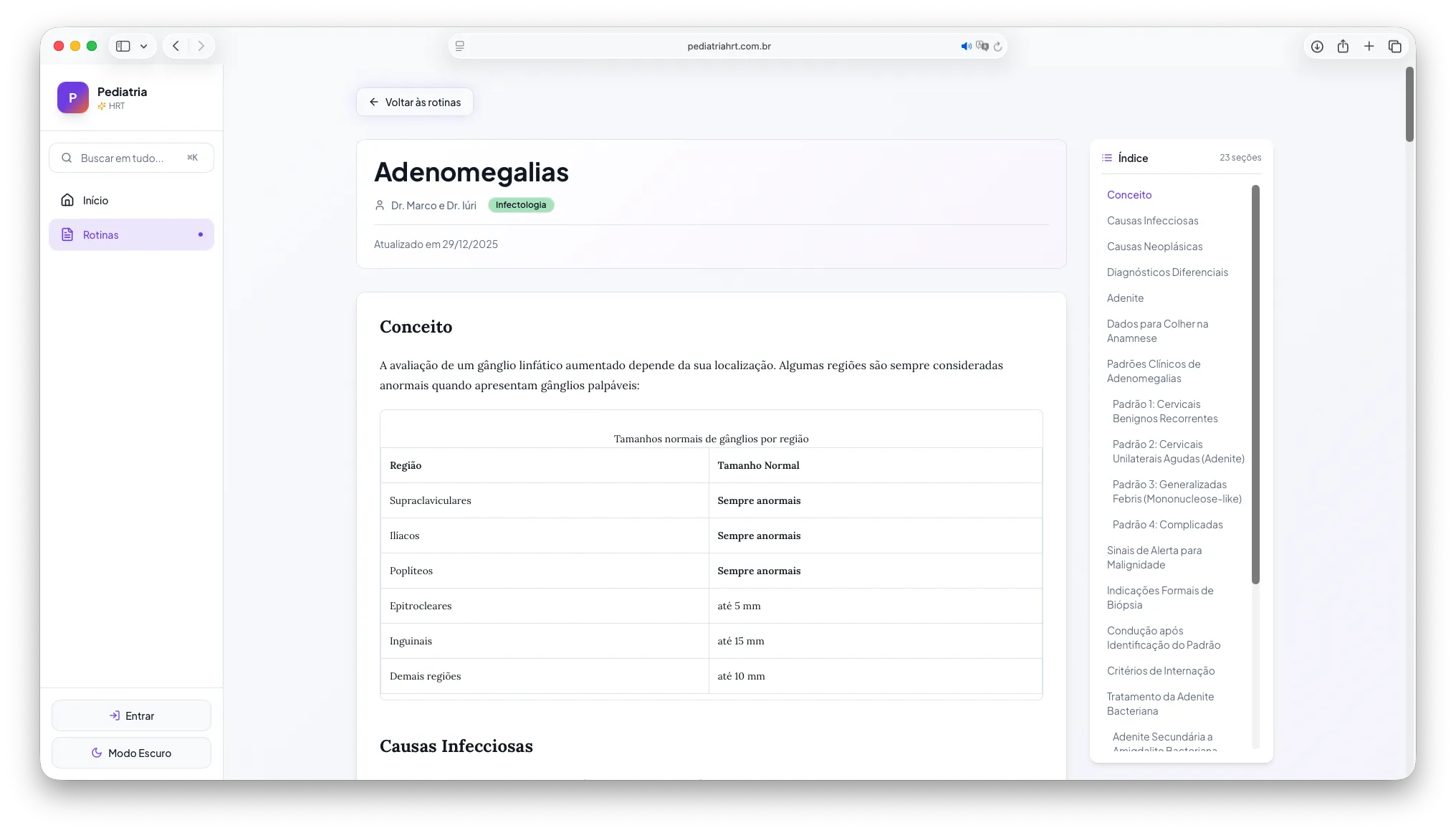This screenshot has height=833, width=1456.
Task: Click the Share icon in toolbar
Action: pos(1343,46)
